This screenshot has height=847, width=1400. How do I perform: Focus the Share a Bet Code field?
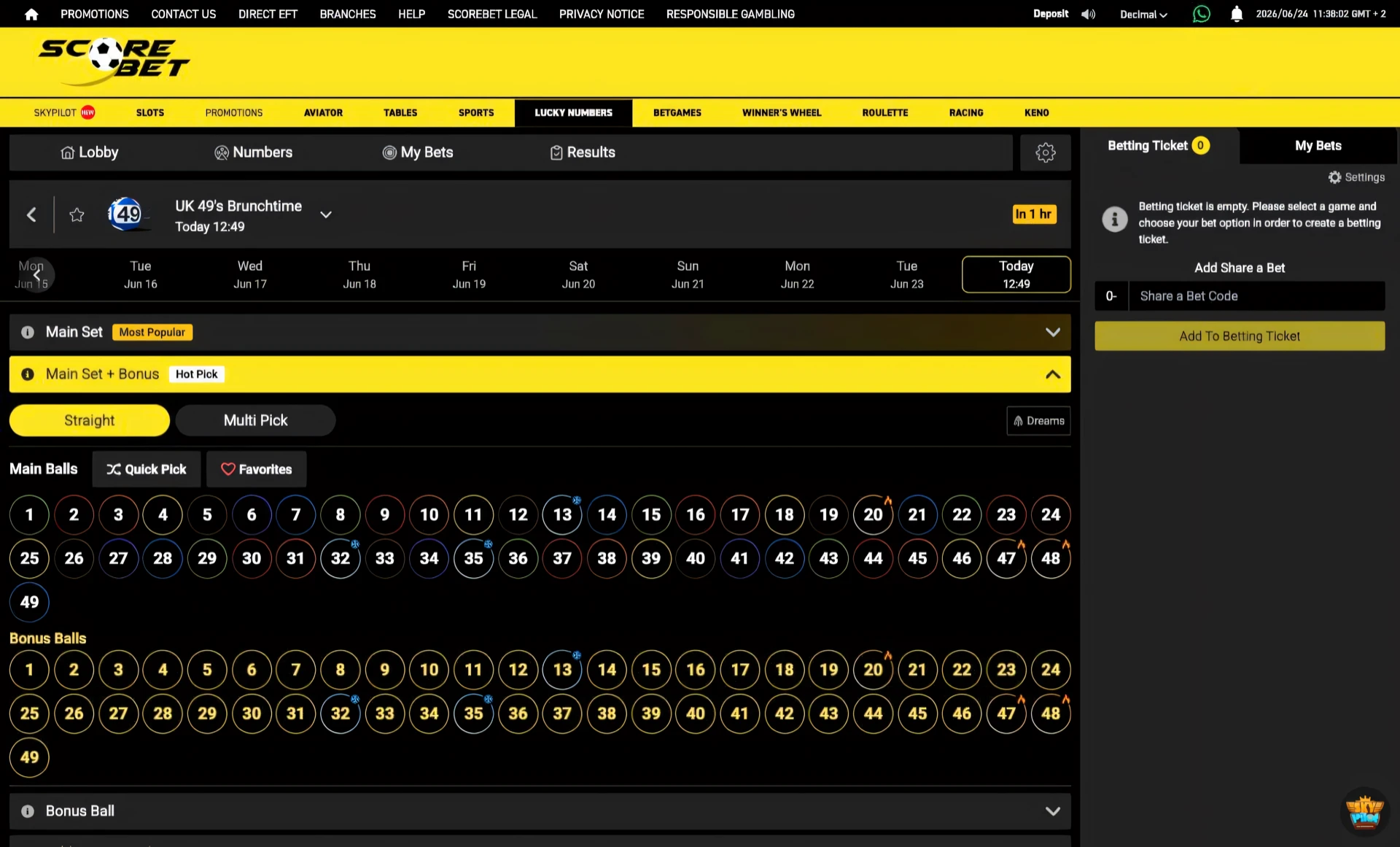(1256, 296)
